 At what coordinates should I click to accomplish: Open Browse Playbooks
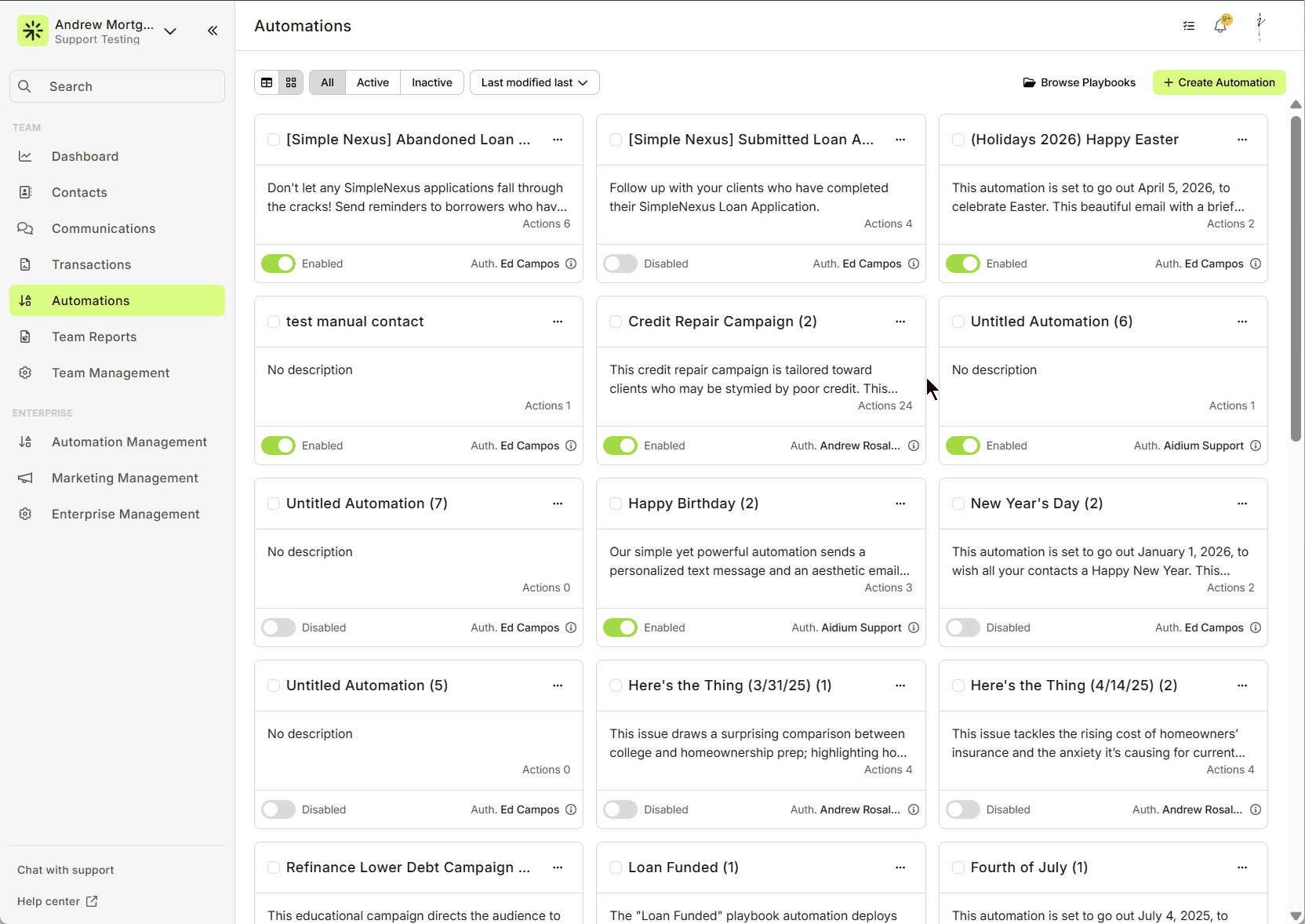point(1079,82)
